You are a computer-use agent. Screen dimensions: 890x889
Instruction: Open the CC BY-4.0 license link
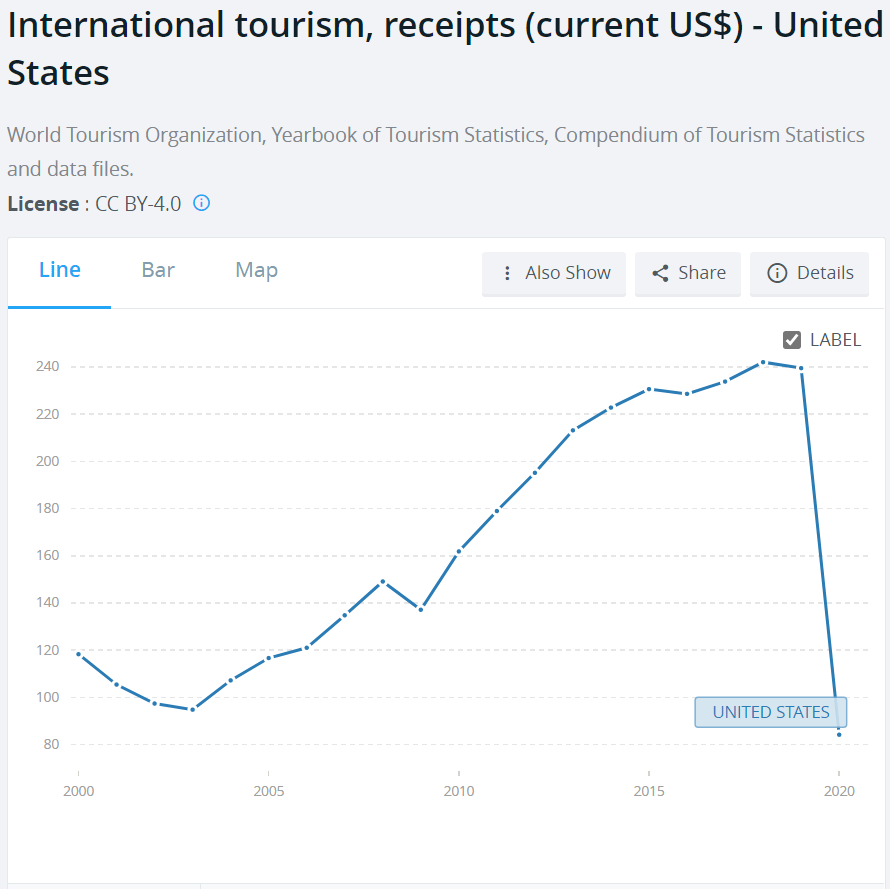coord(138,203)
